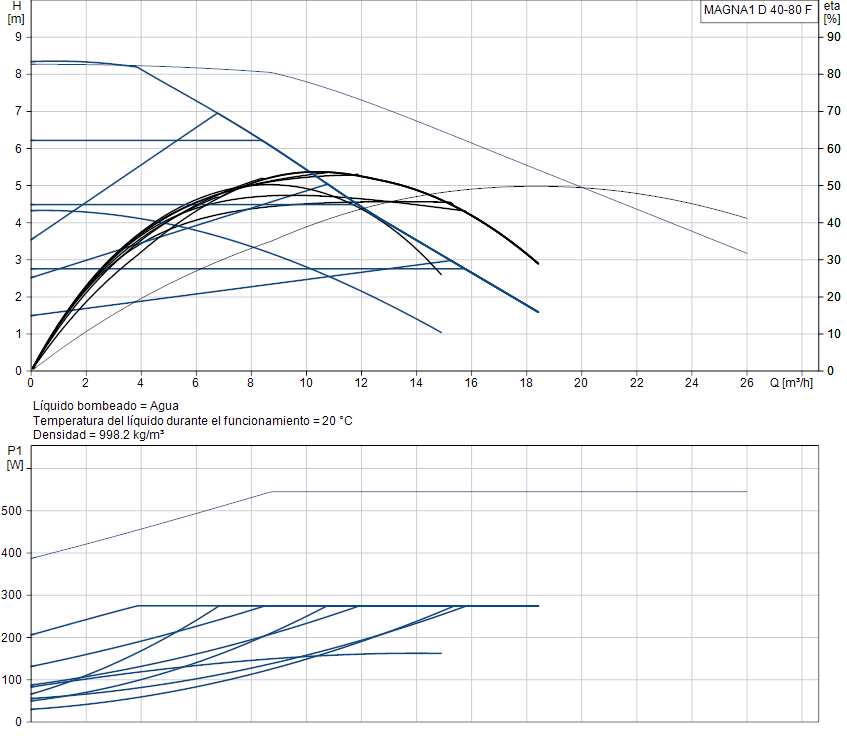Click the 9 tick label on the H axis
The width and height of the screenshot is (847, 742).
tap(18, 37)
